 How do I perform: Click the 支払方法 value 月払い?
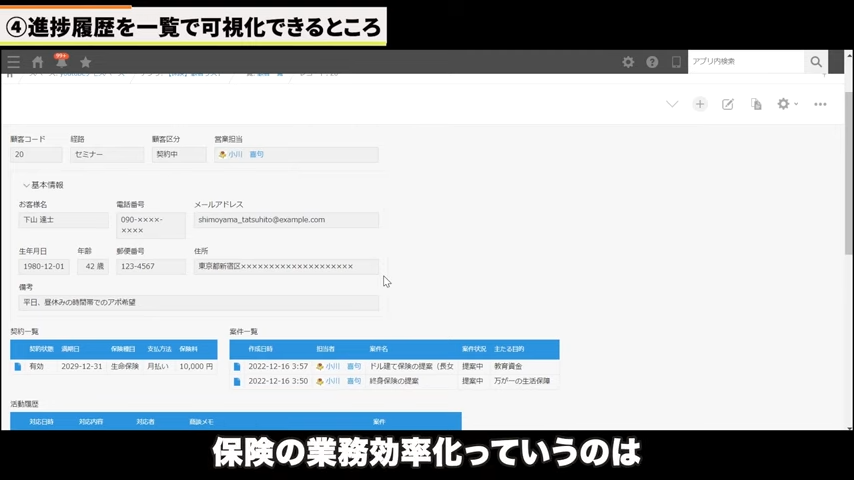coord(158,367)
